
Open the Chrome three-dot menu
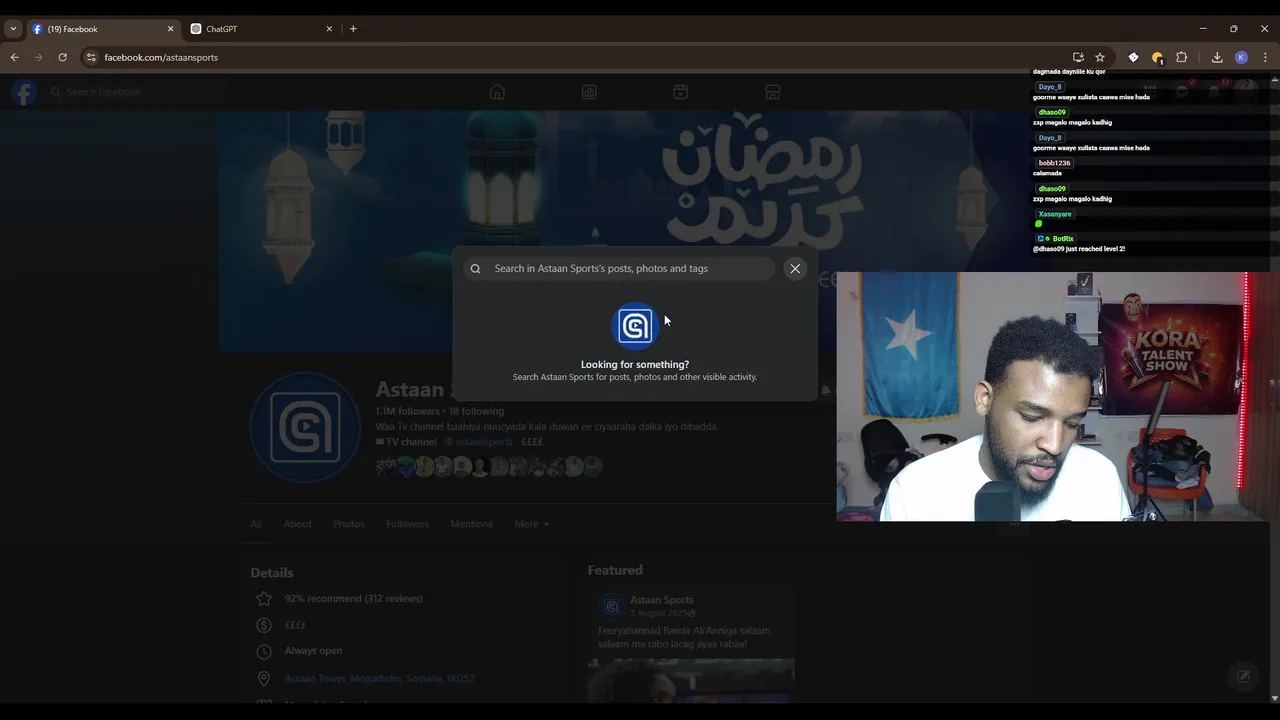click(1265, 57)
